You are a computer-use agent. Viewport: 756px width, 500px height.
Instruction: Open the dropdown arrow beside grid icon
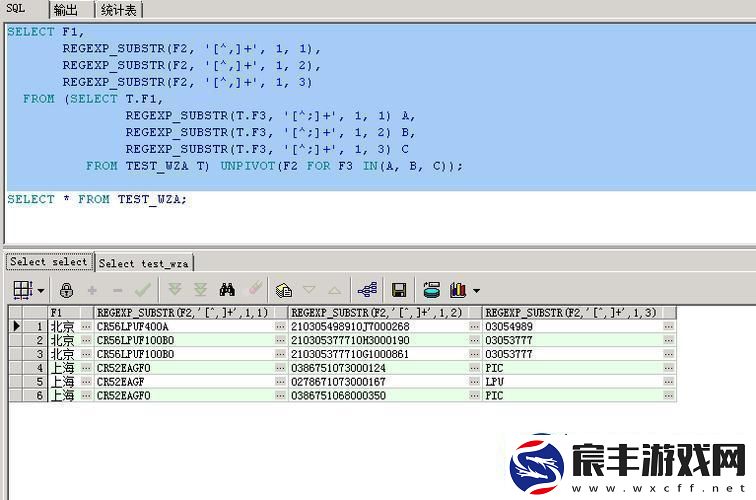pos(41,290)
